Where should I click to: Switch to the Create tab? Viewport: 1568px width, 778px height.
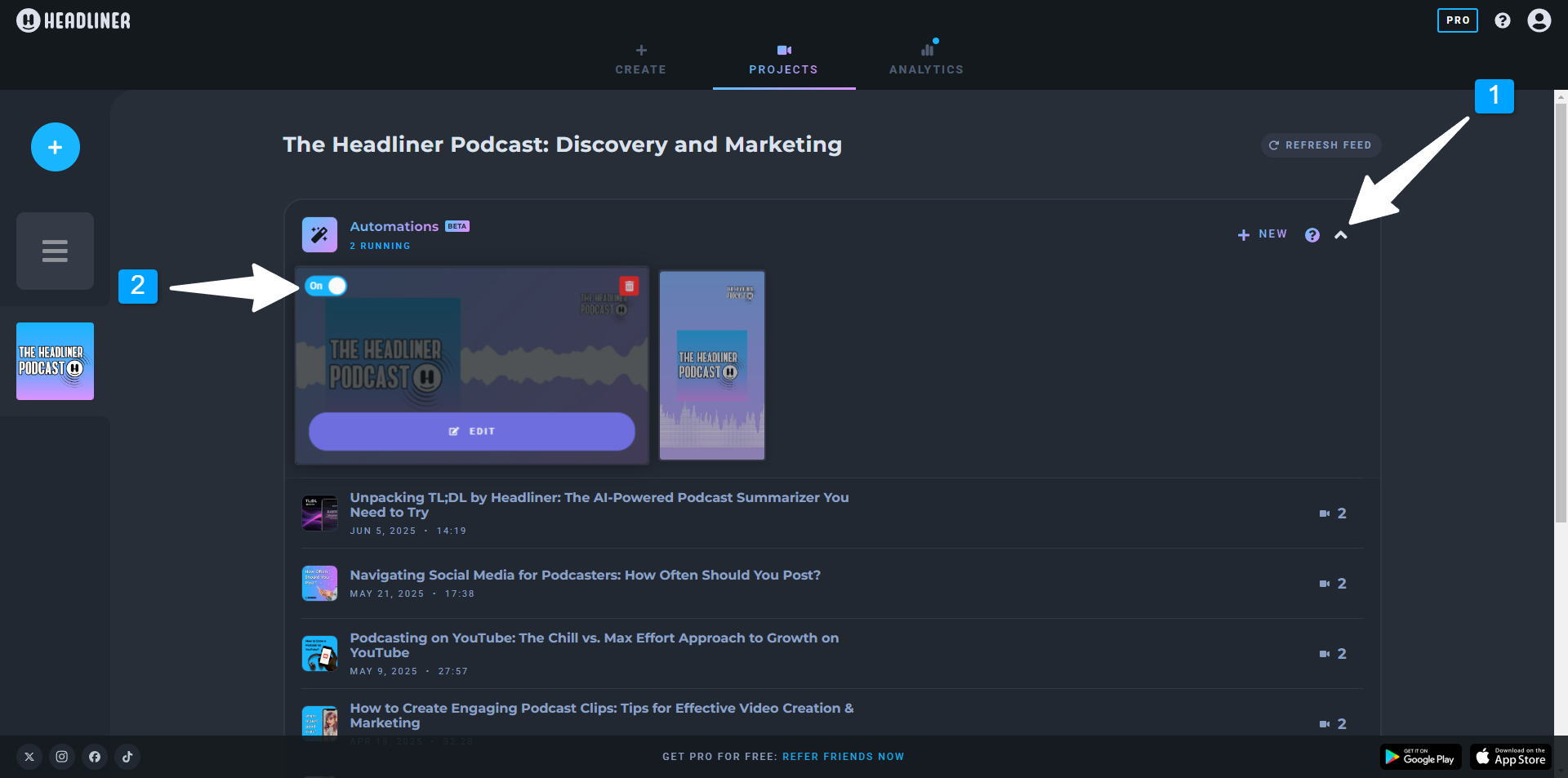click(x=641, y=60)
